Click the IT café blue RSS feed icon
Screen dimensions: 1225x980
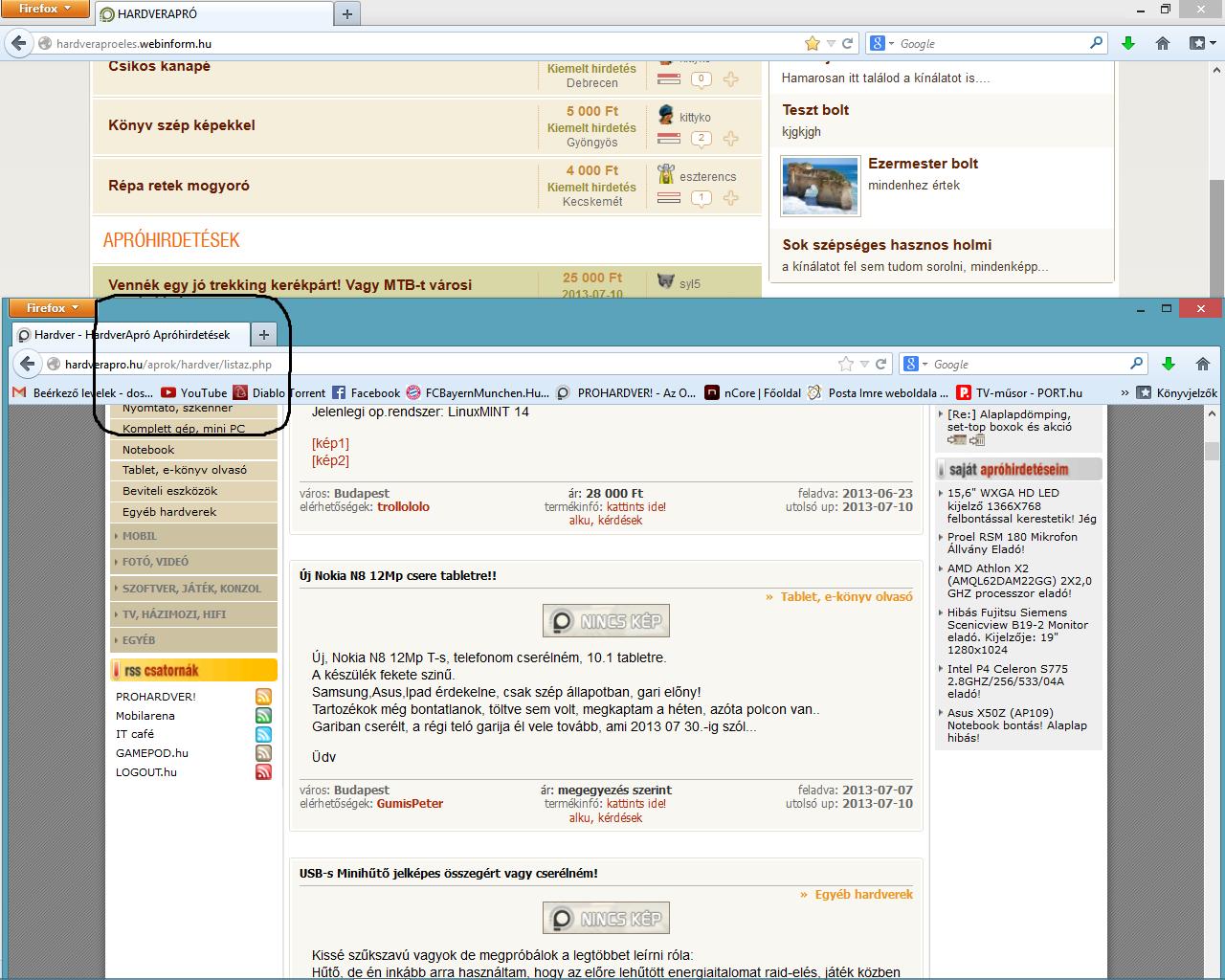pyautogui.click(x=263, y=734)
